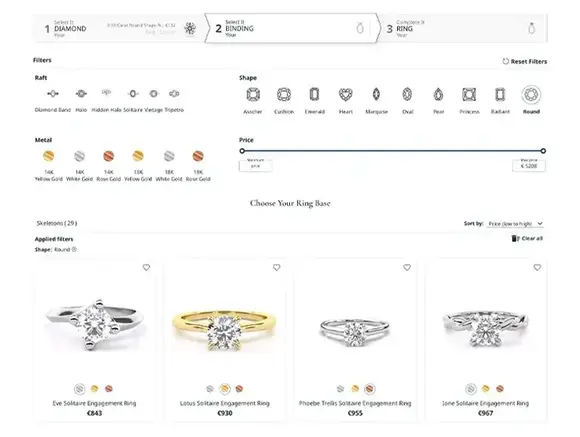
Task: Click the ring icon in step 3
Action: (532, 28)
